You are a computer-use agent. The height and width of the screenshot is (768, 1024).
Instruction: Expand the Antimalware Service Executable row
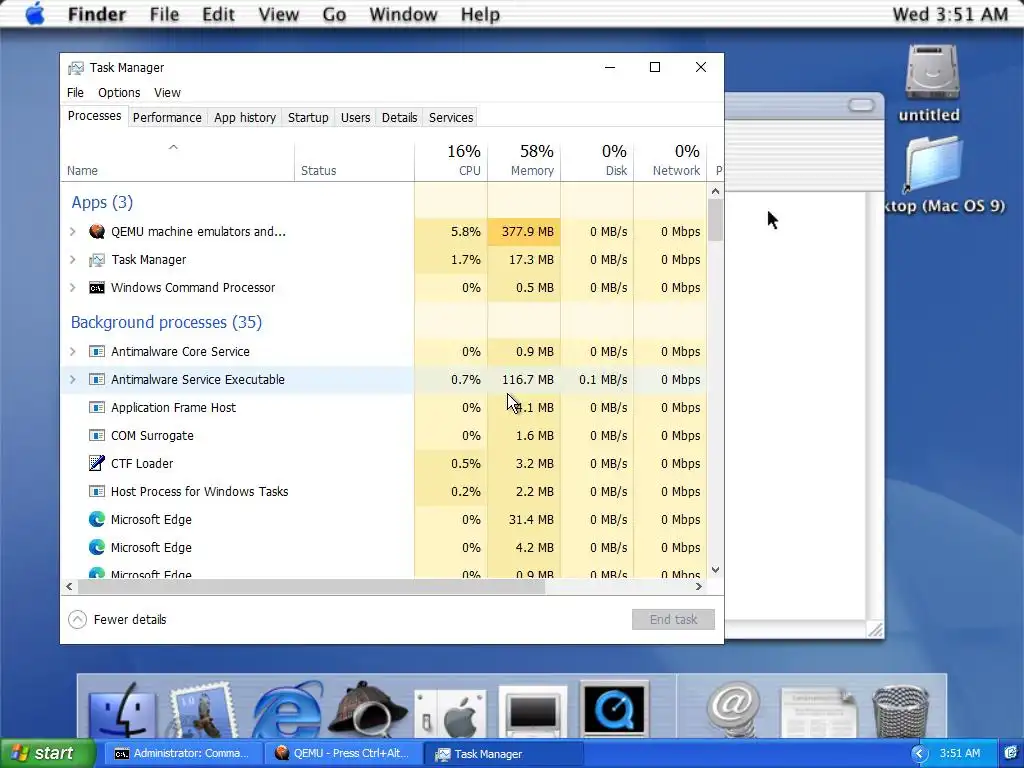click(x=72, y=379)
